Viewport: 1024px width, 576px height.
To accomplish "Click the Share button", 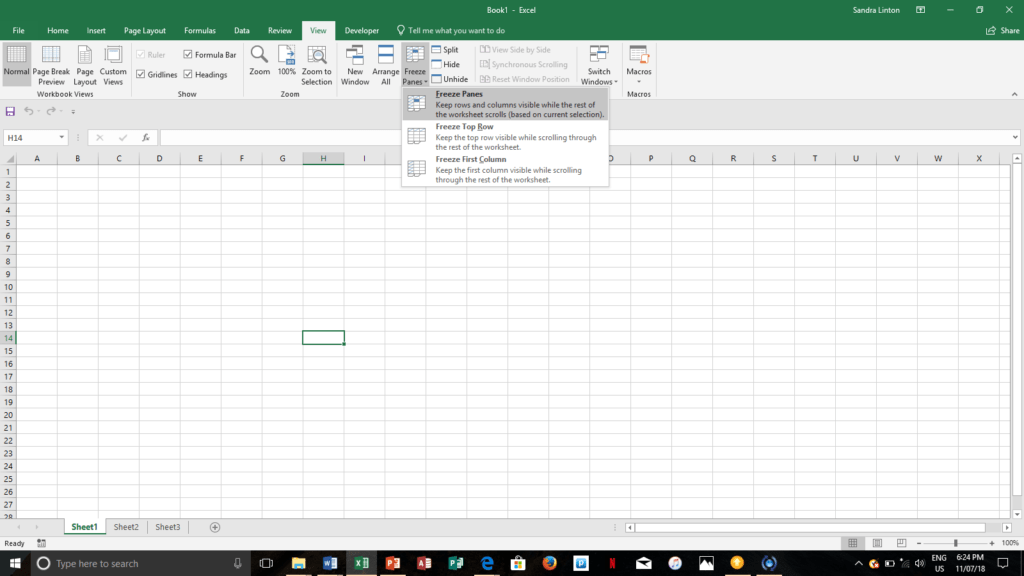I will 1001,30.
